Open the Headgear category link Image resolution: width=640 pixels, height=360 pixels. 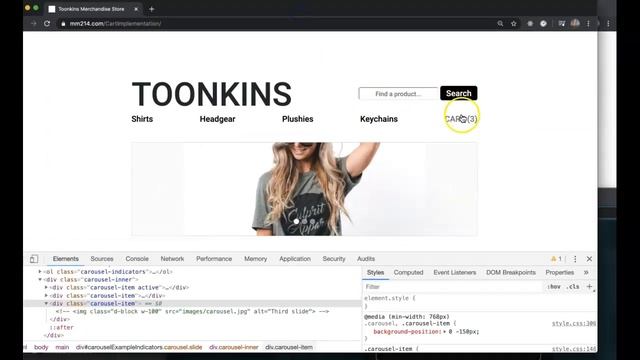(x=217, y=119)
